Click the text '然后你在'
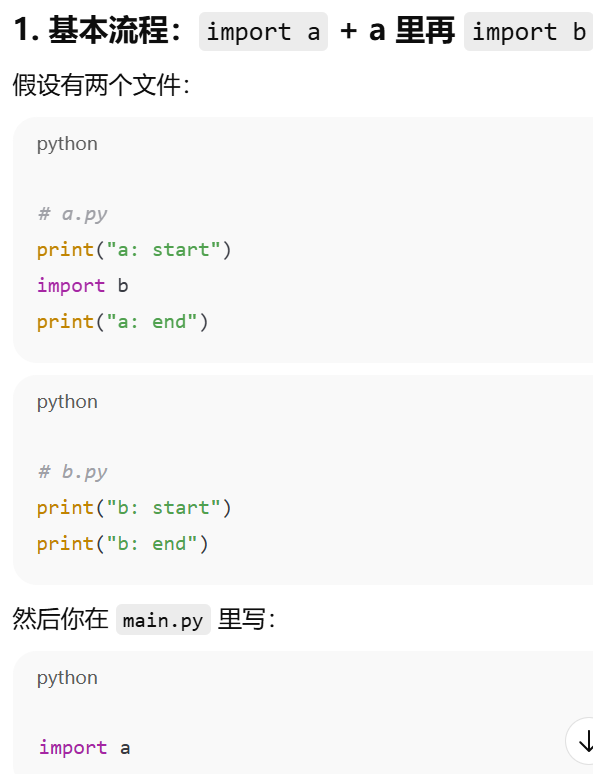This screenshot has height=774, width=593. [60, 619]
